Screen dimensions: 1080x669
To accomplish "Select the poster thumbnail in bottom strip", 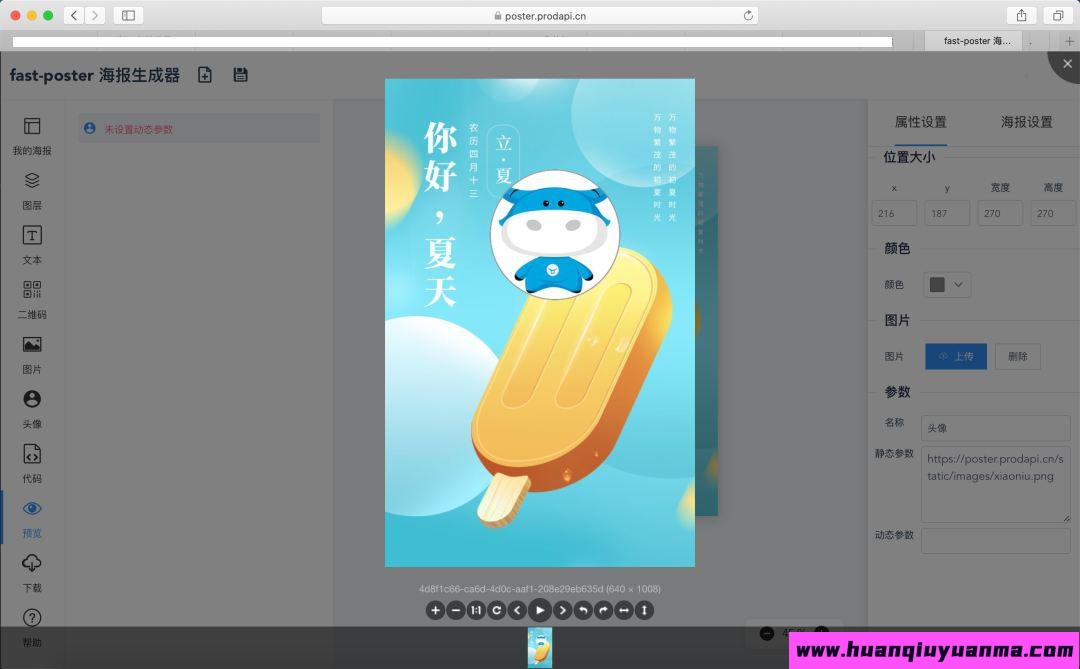I will pyautogui.click(x=540, y=647).
